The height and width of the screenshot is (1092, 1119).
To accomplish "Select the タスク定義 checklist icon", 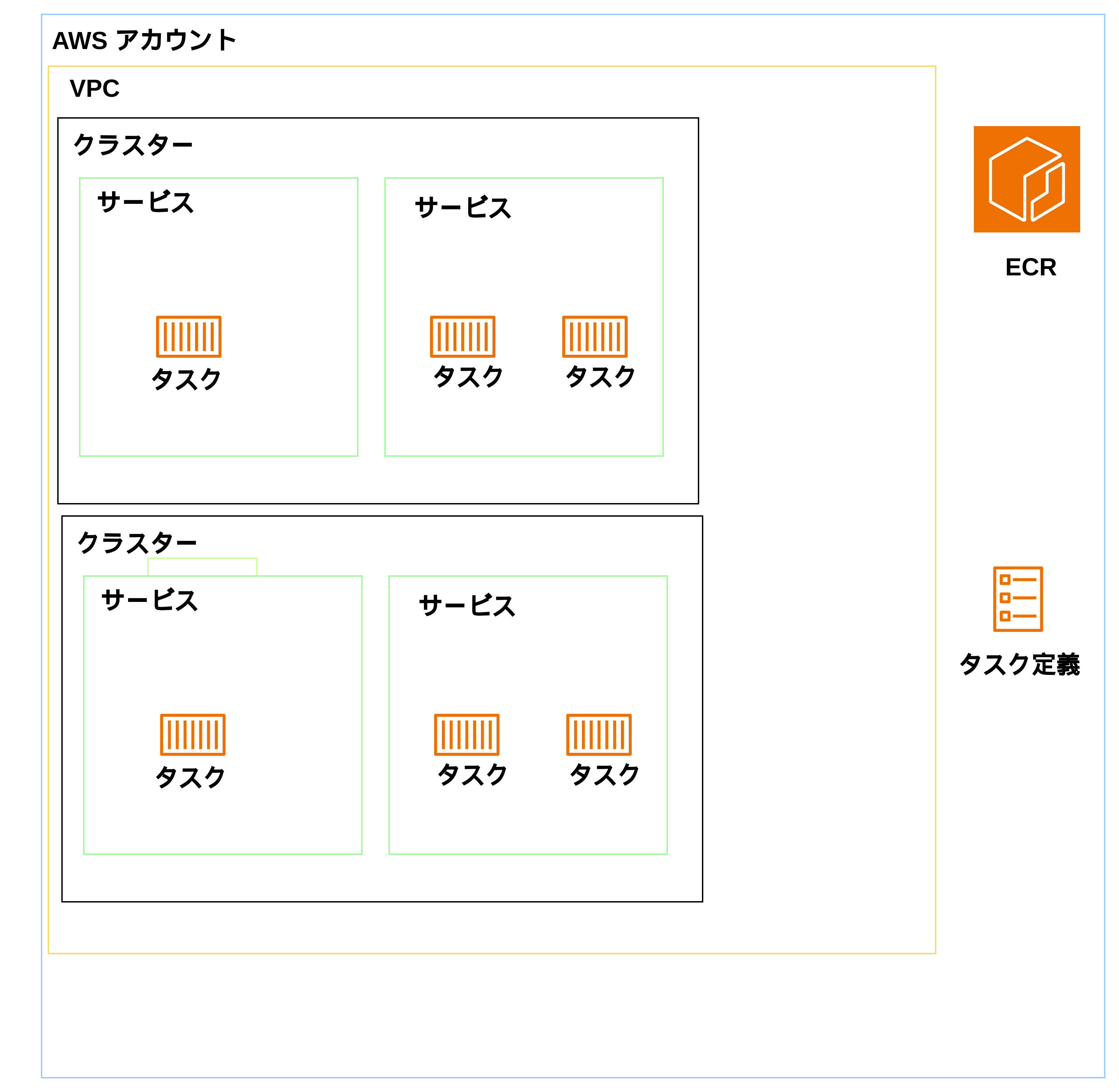I will coord(1017,599).
